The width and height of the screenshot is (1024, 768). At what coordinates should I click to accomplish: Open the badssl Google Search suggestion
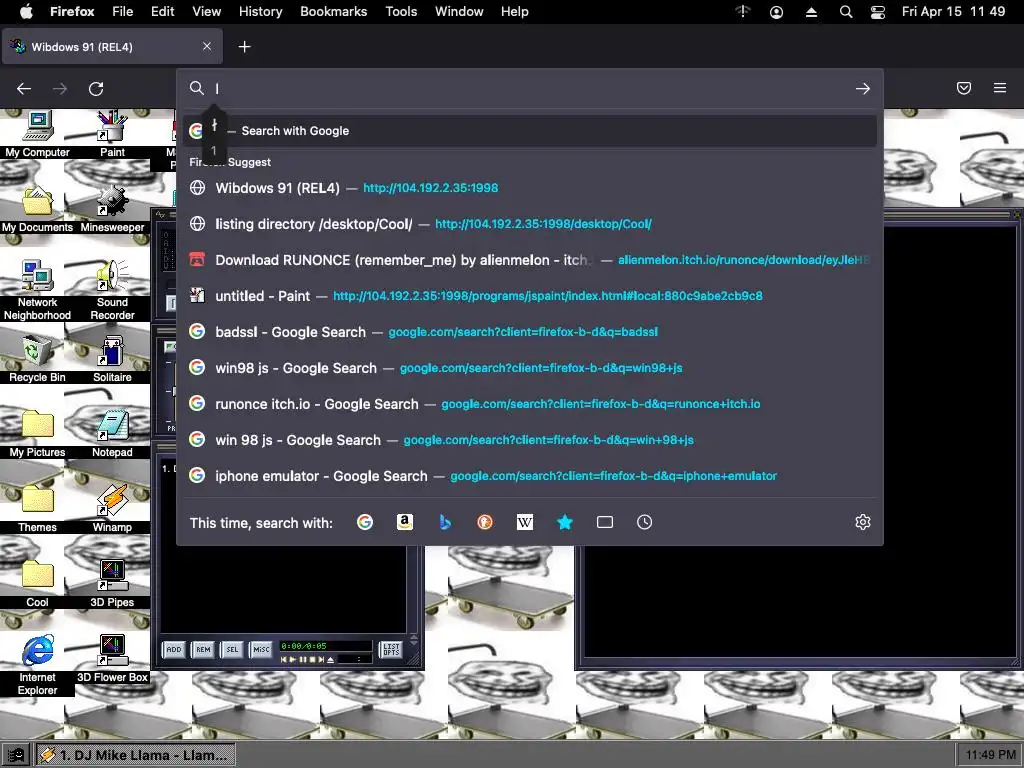point(530,332)
